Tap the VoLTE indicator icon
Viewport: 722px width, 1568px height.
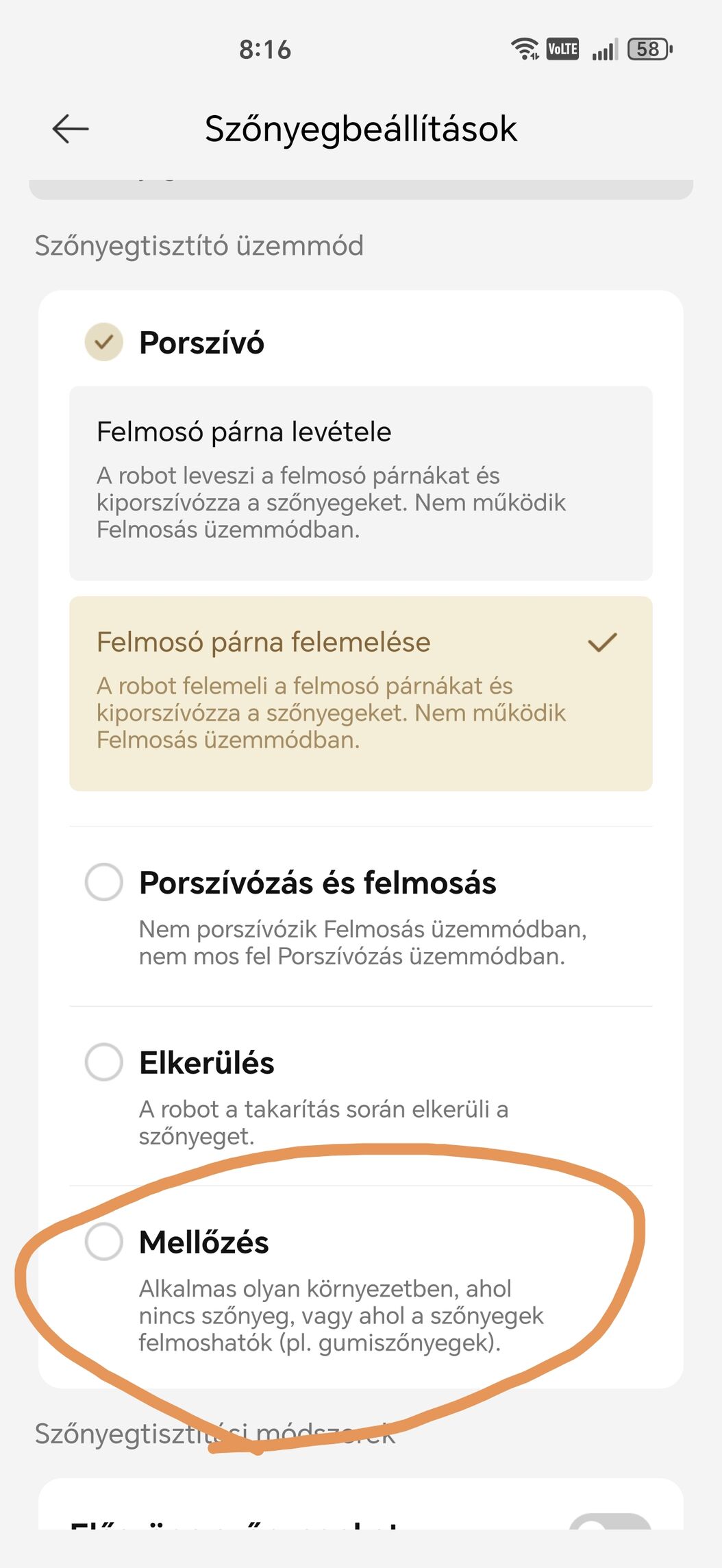[x=562, y=49]
